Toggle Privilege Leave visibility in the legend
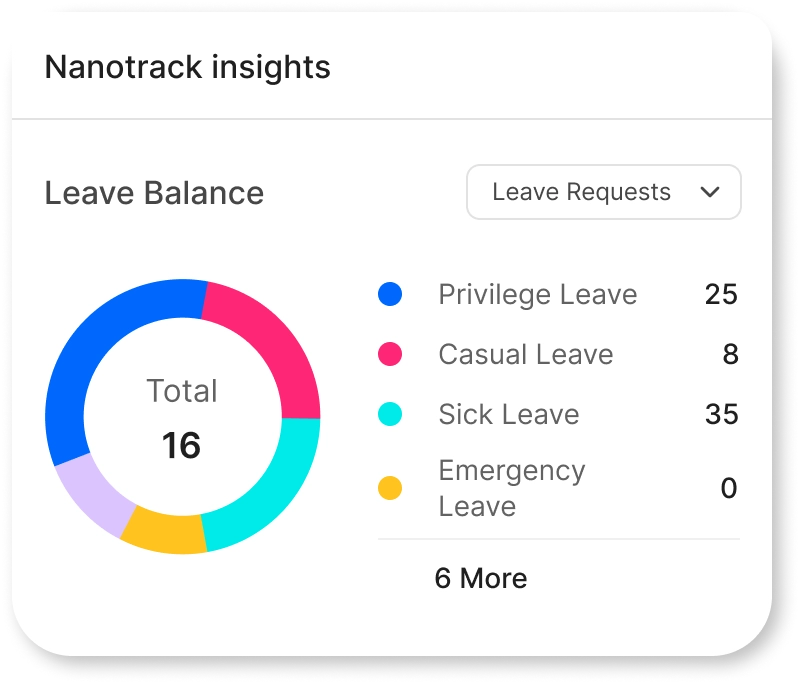 536,294
